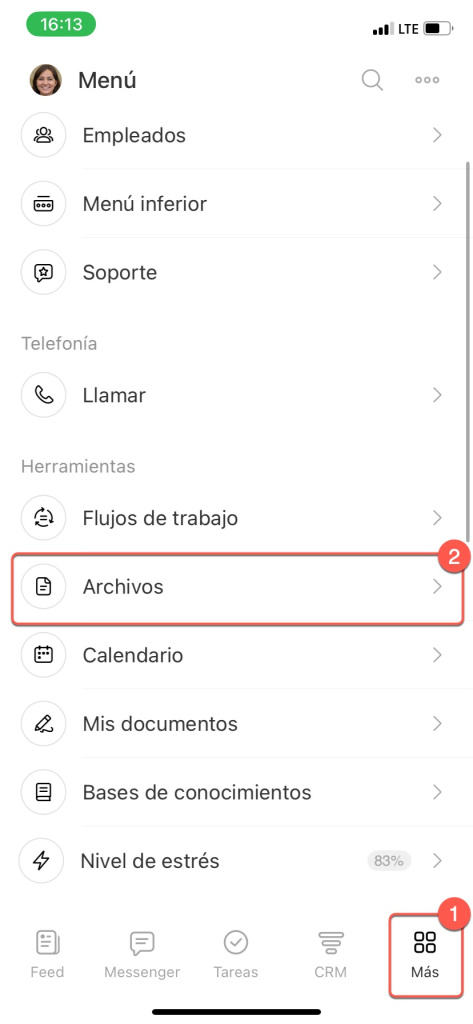Tap the Llamar phone icon
The image size is (473, 1024).
coord(43,395)
